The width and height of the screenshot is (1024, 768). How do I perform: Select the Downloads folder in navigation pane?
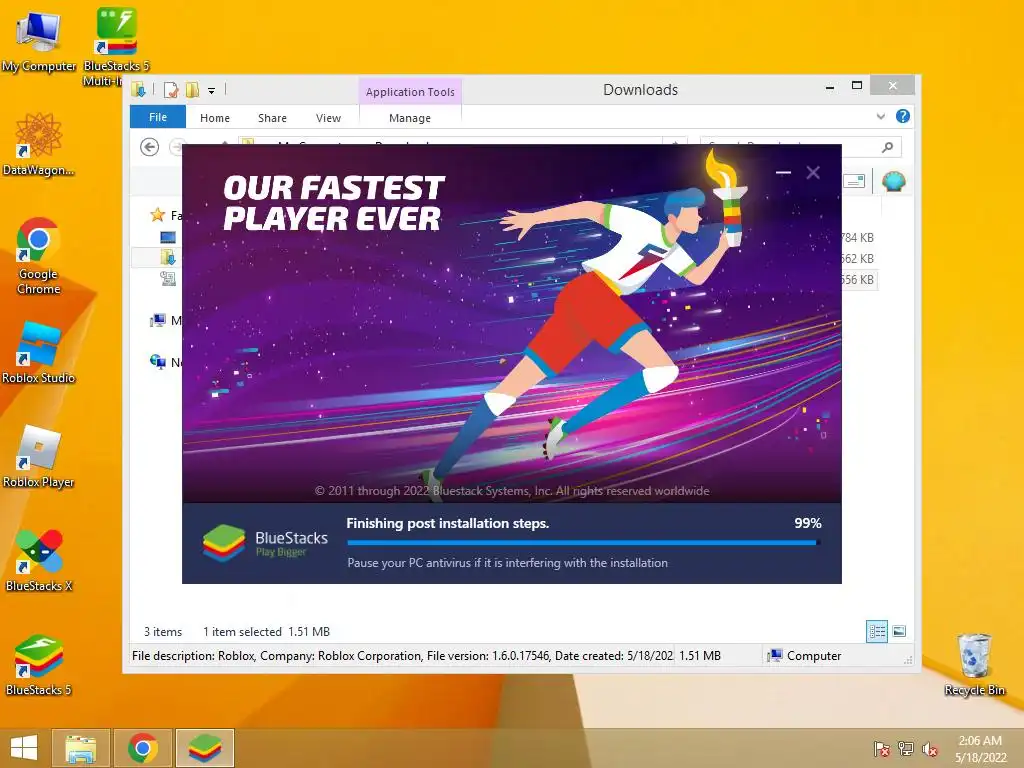pyautogui.click(x=168, y=258)
